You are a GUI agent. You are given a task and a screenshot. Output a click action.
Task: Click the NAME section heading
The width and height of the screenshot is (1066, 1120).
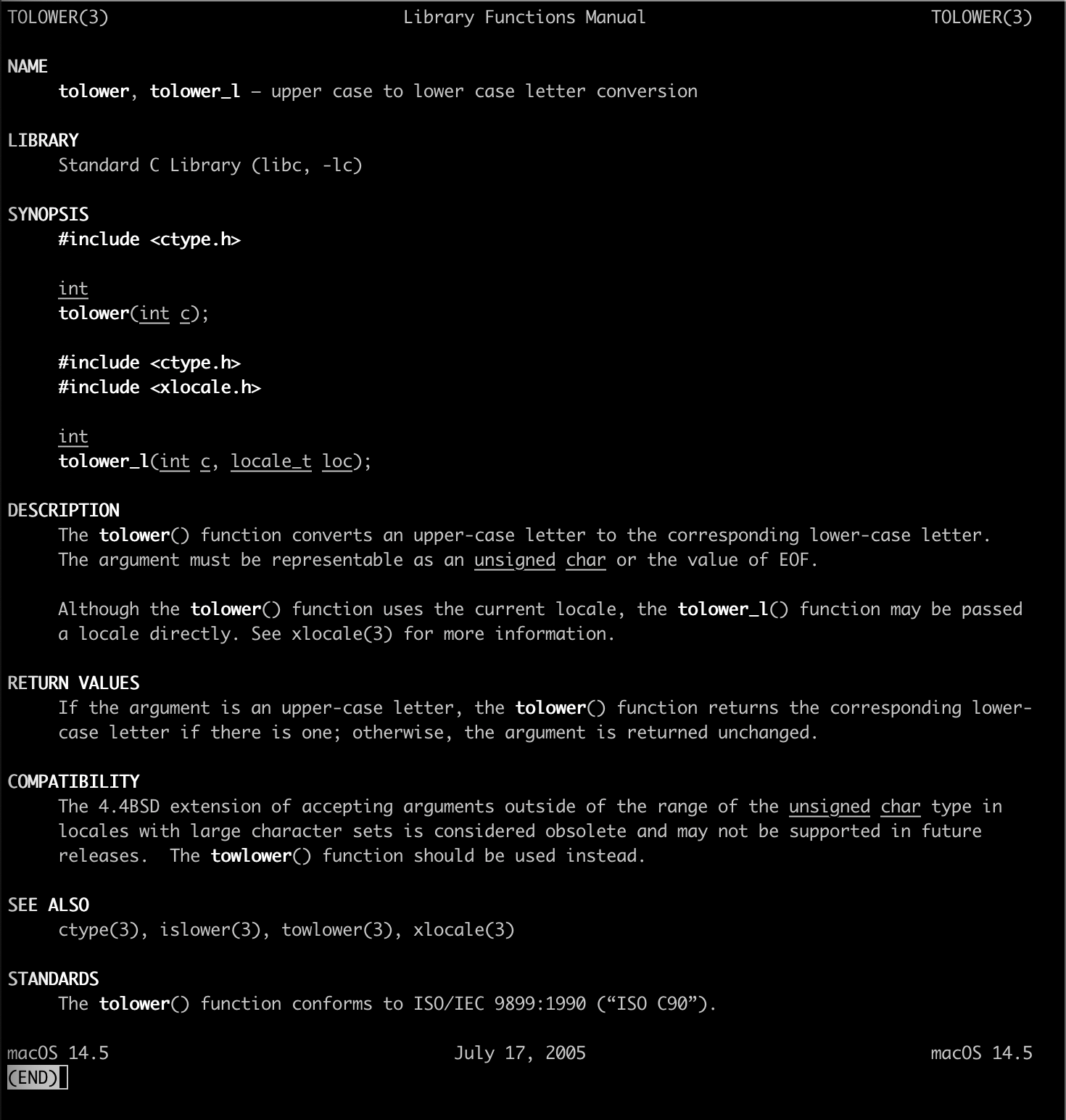pos(28,67)
